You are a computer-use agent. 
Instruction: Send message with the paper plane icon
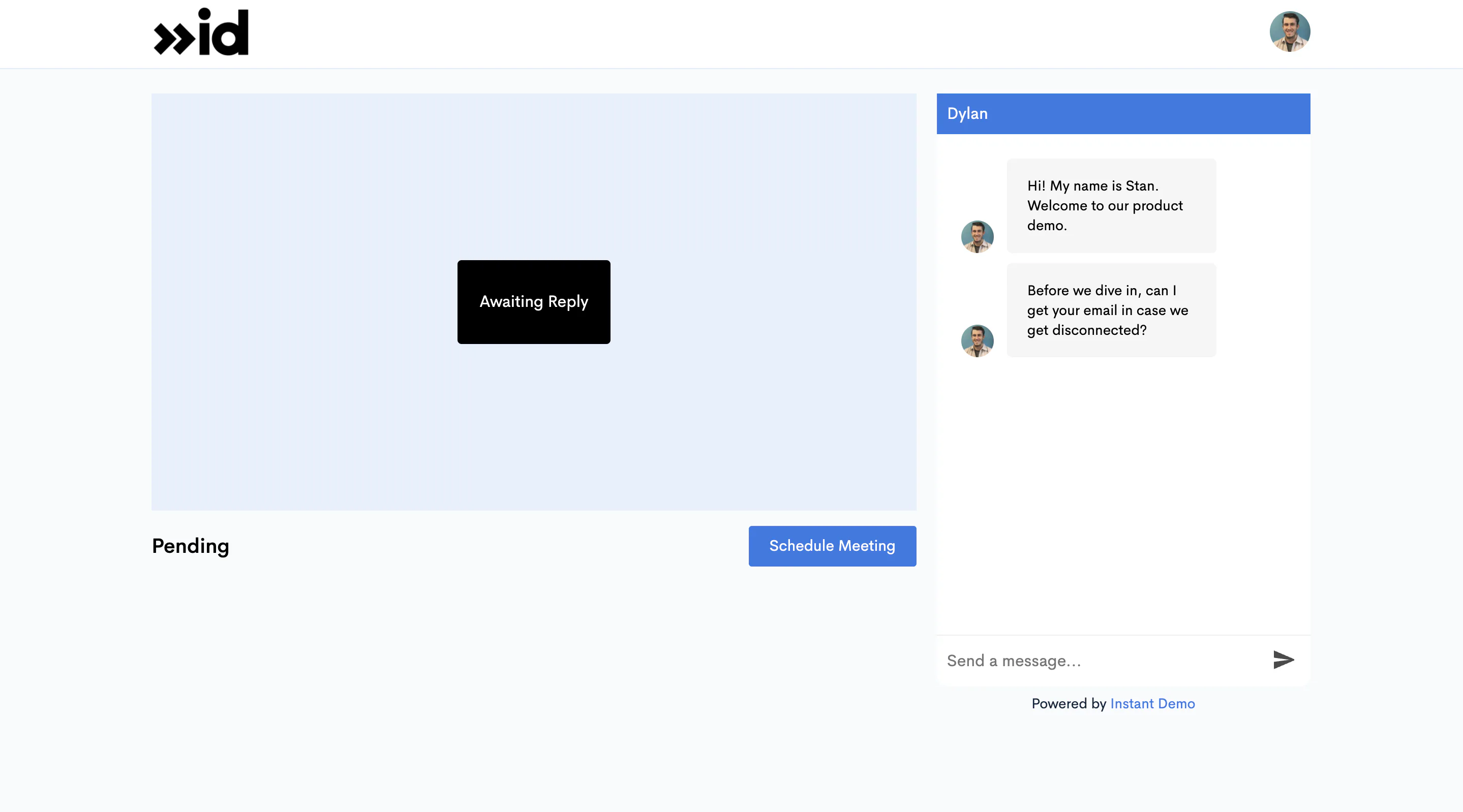click(1283, 660)
